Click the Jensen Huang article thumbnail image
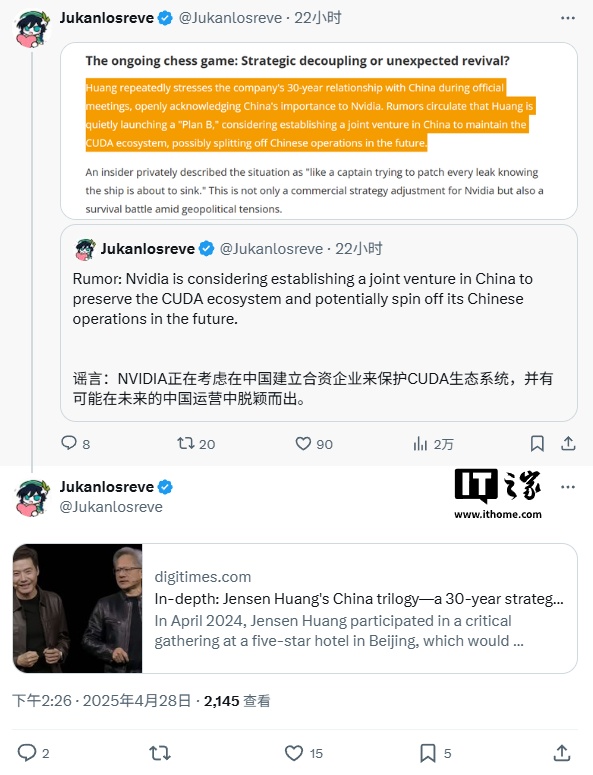 coord(78,608)
